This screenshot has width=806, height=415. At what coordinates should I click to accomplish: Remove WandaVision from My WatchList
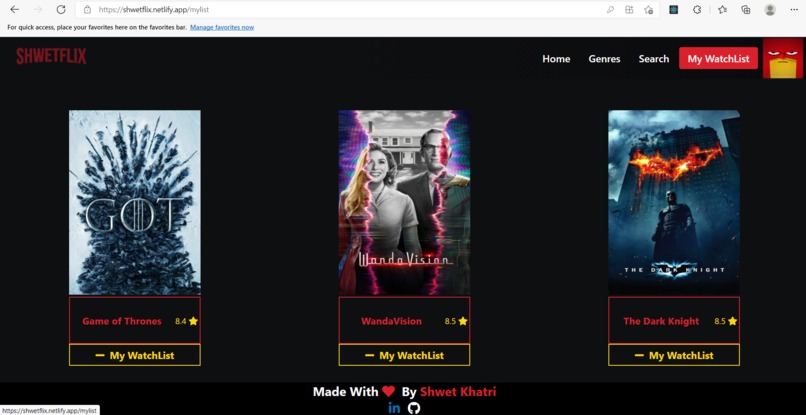(x=404, y=355)
